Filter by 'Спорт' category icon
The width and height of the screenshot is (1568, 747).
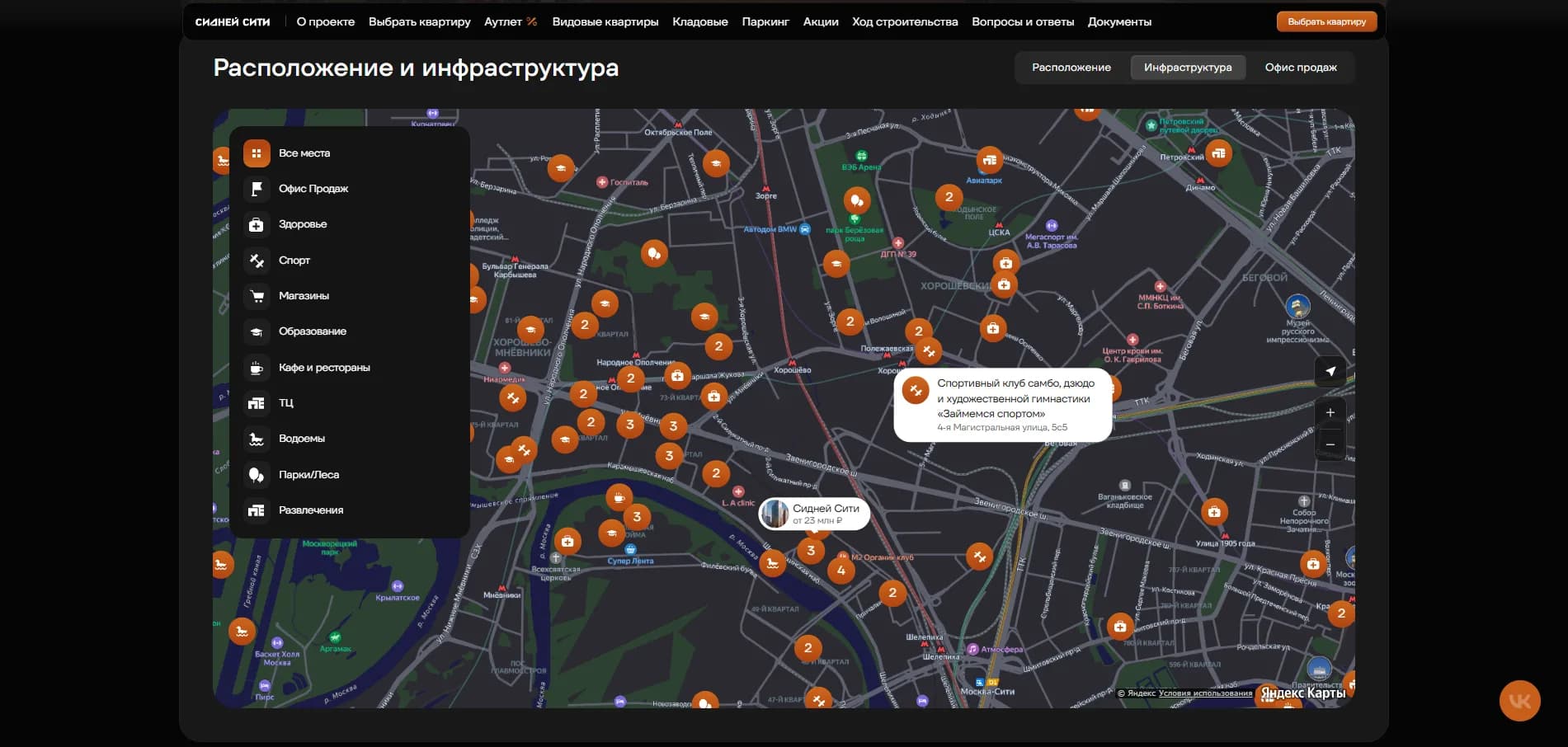point(257,261)
